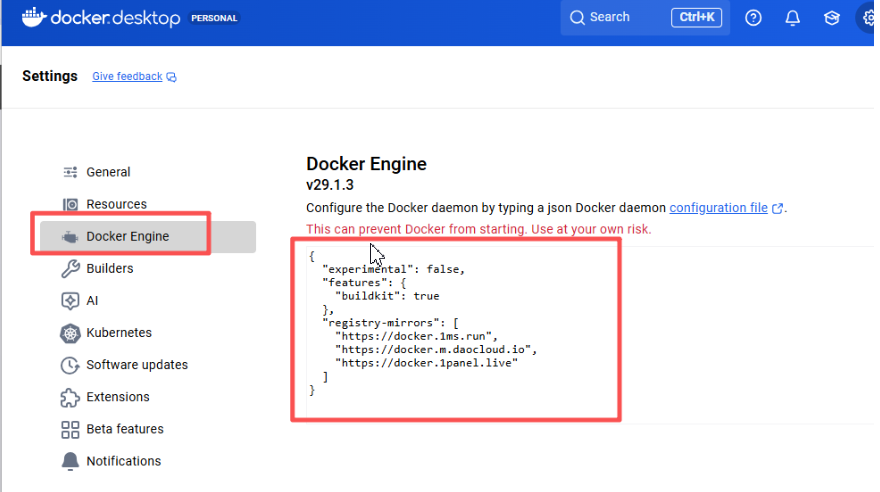Click the Extensions puzzle icon
880x492 pixels.
[70, 397]
